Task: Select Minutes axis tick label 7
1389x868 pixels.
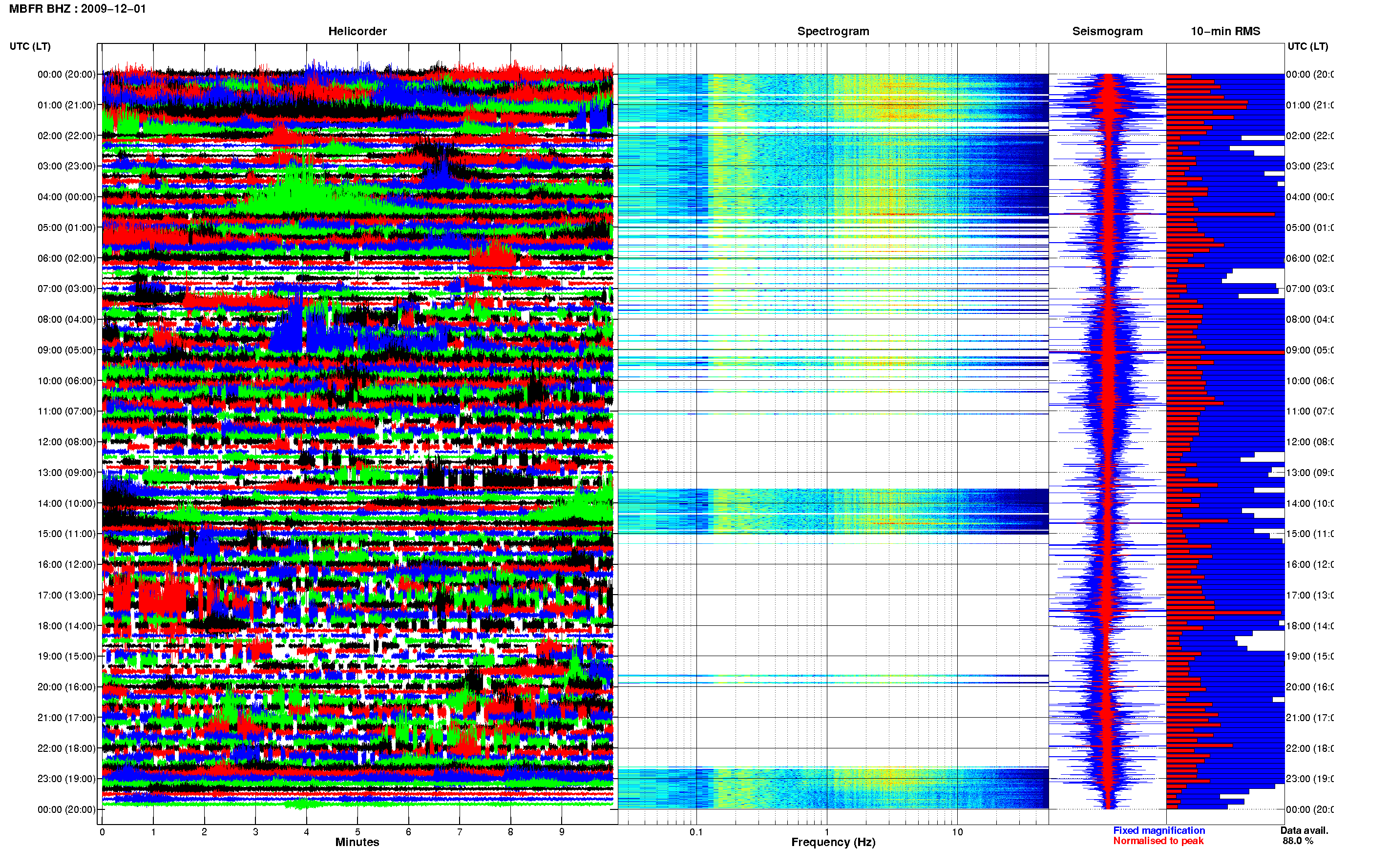Action: pos(460,832)
